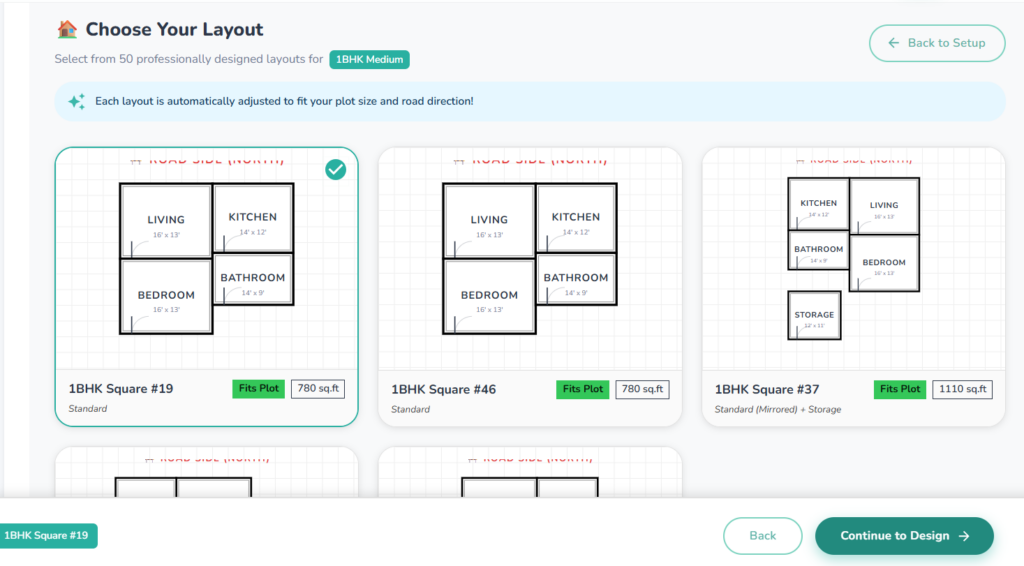The image size is (1024, 566).
Task: Select the 1BHK Square #46 layout card
Action: [x=530, y=287]
